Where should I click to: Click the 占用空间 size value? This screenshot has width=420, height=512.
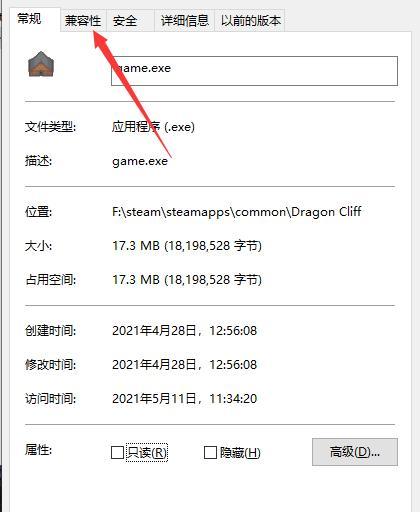(x=187, y=280)
